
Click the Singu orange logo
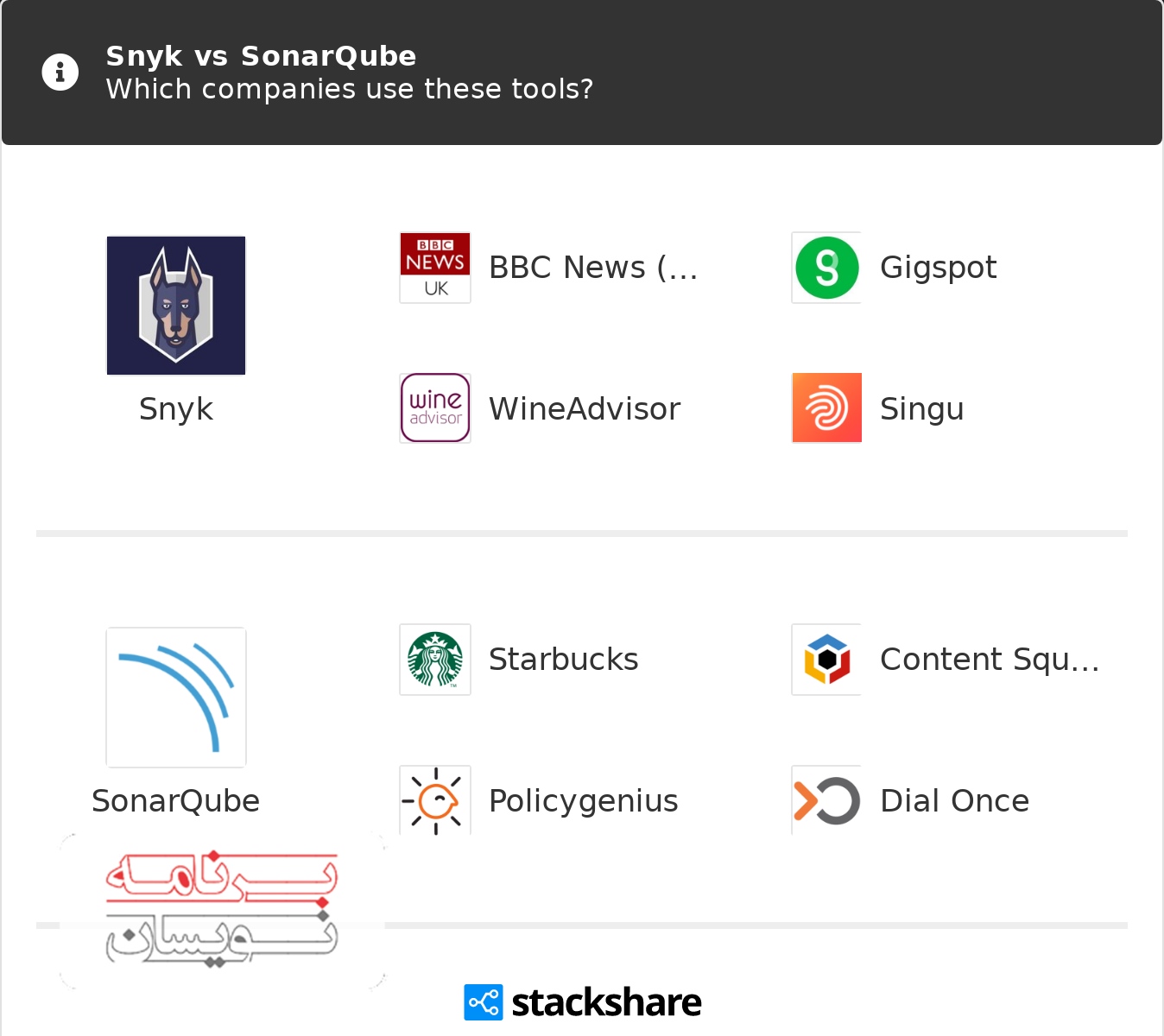click(x=826, y=407)
